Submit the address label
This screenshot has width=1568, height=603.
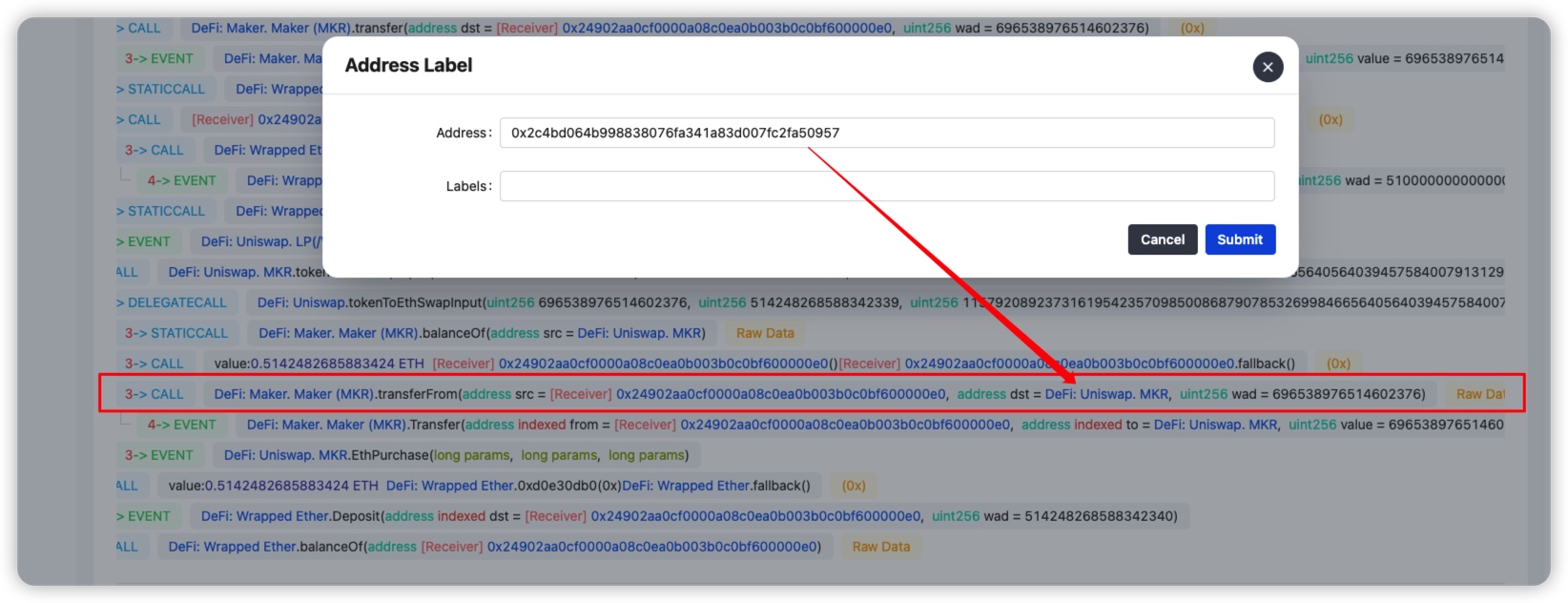(x=1240, y=239)
